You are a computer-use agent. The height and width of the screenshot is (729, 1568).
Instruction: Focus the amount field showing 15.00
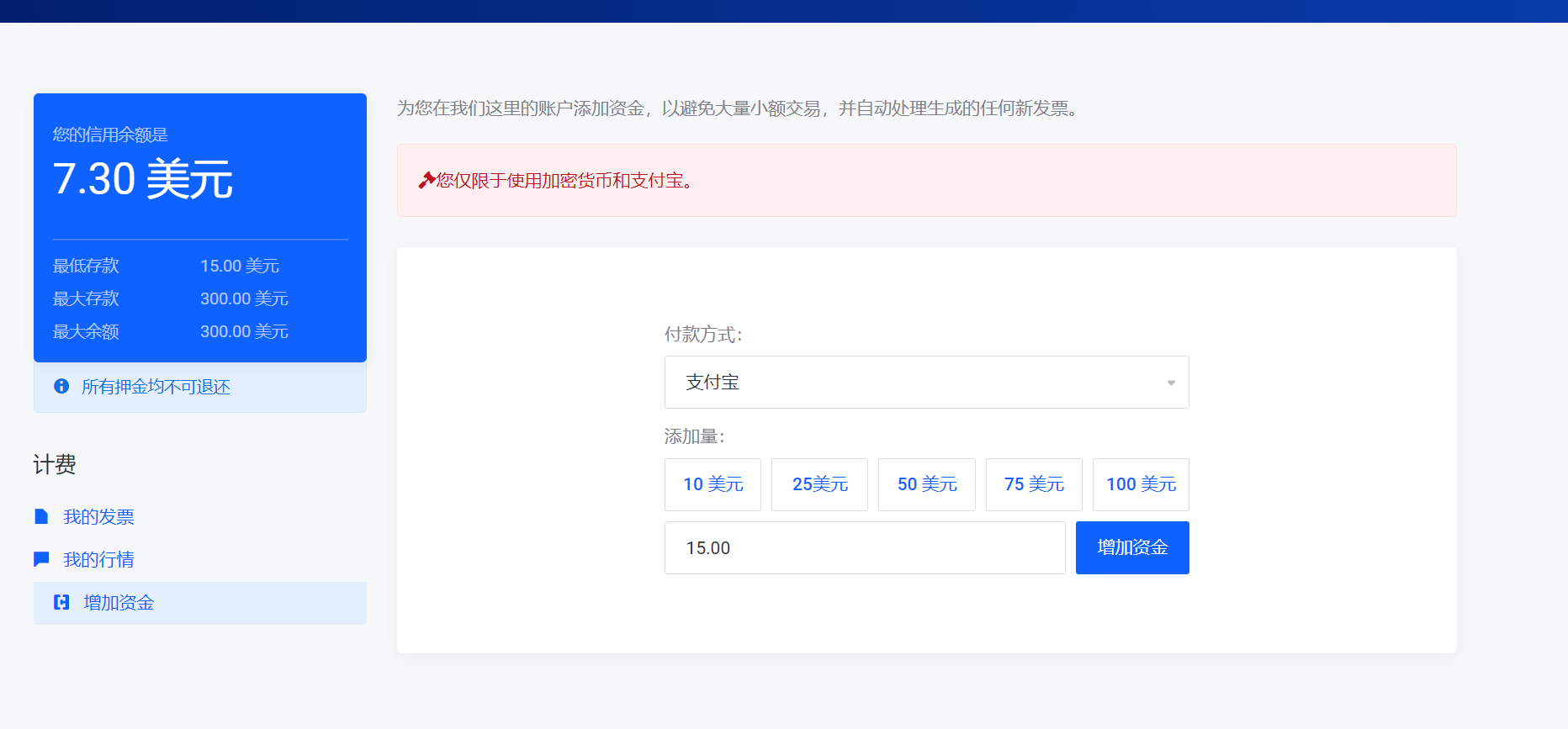click(x=864, y=548)
